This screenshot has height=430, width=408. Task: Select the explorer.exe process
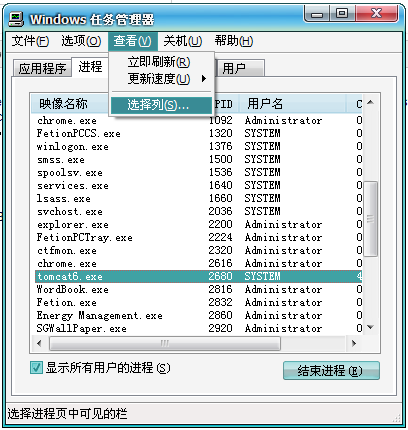[x=199, y=225]
